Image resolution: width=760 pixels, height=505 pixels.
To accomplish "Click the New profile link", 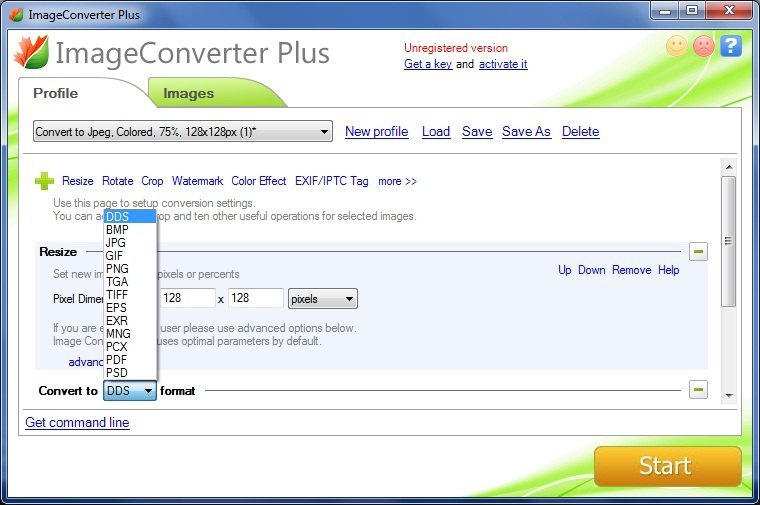I will pos(377,131).
